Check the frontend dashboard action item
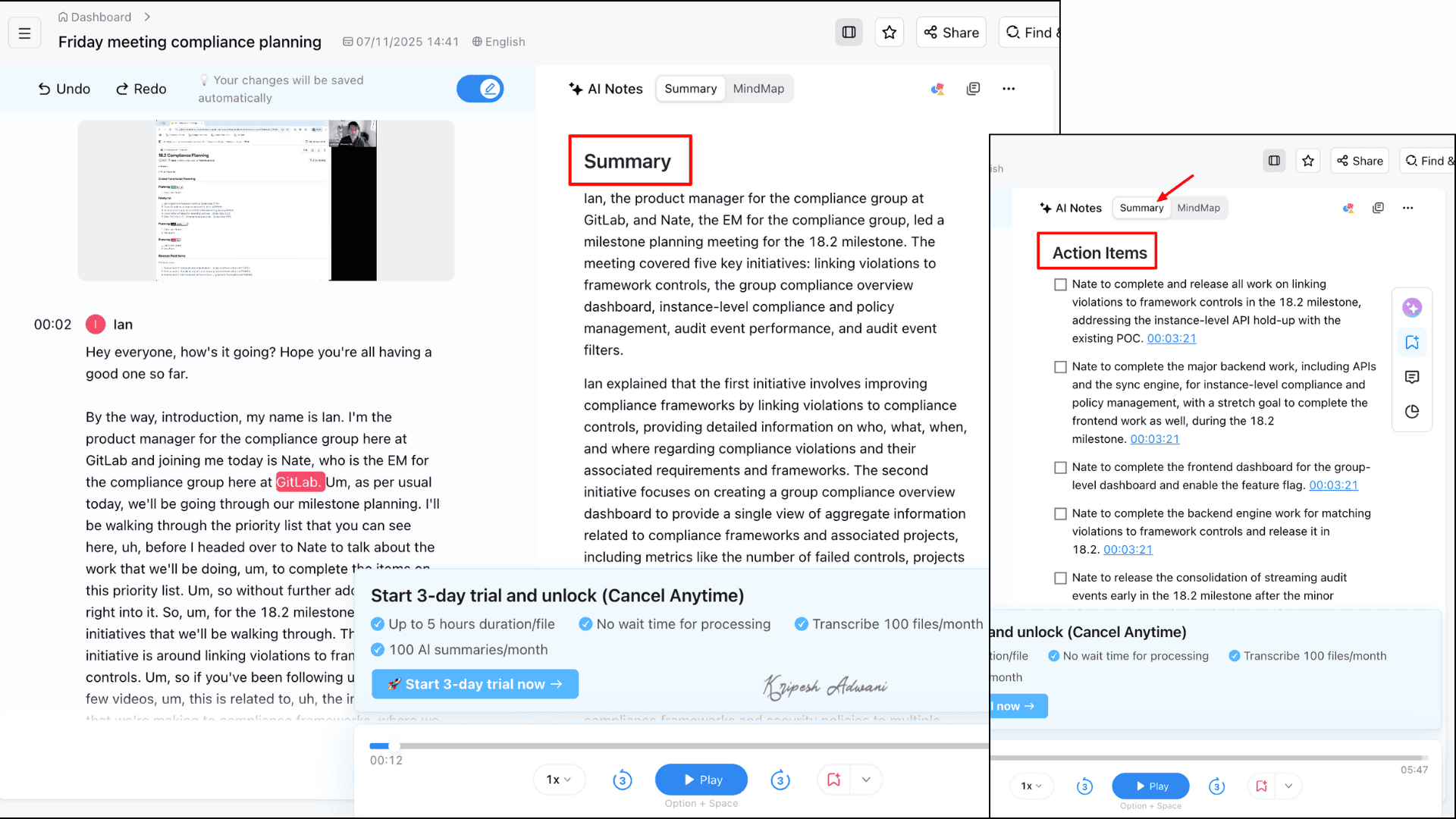Screen dimensions: 1456x819 tap(1060, 468)
